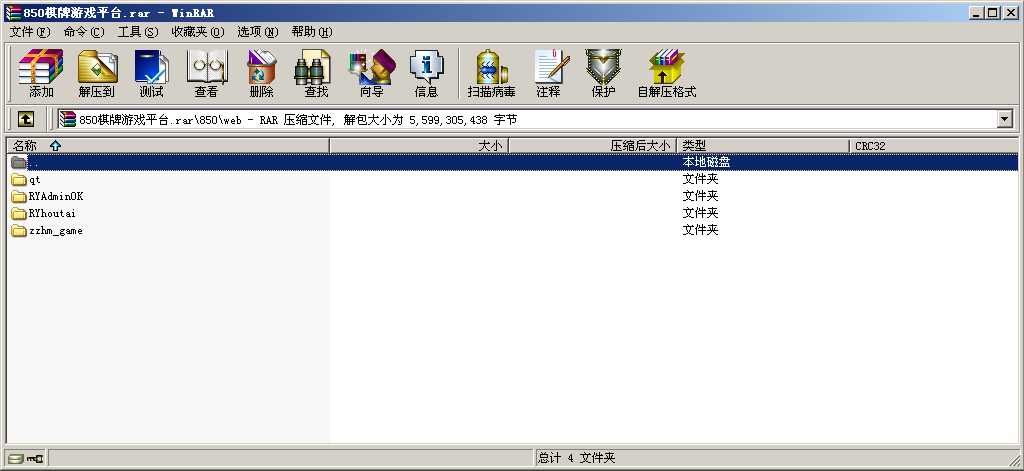1024x471 pixels.
Task: Sort by 大小 column header
Action: [x=419, y=146]
